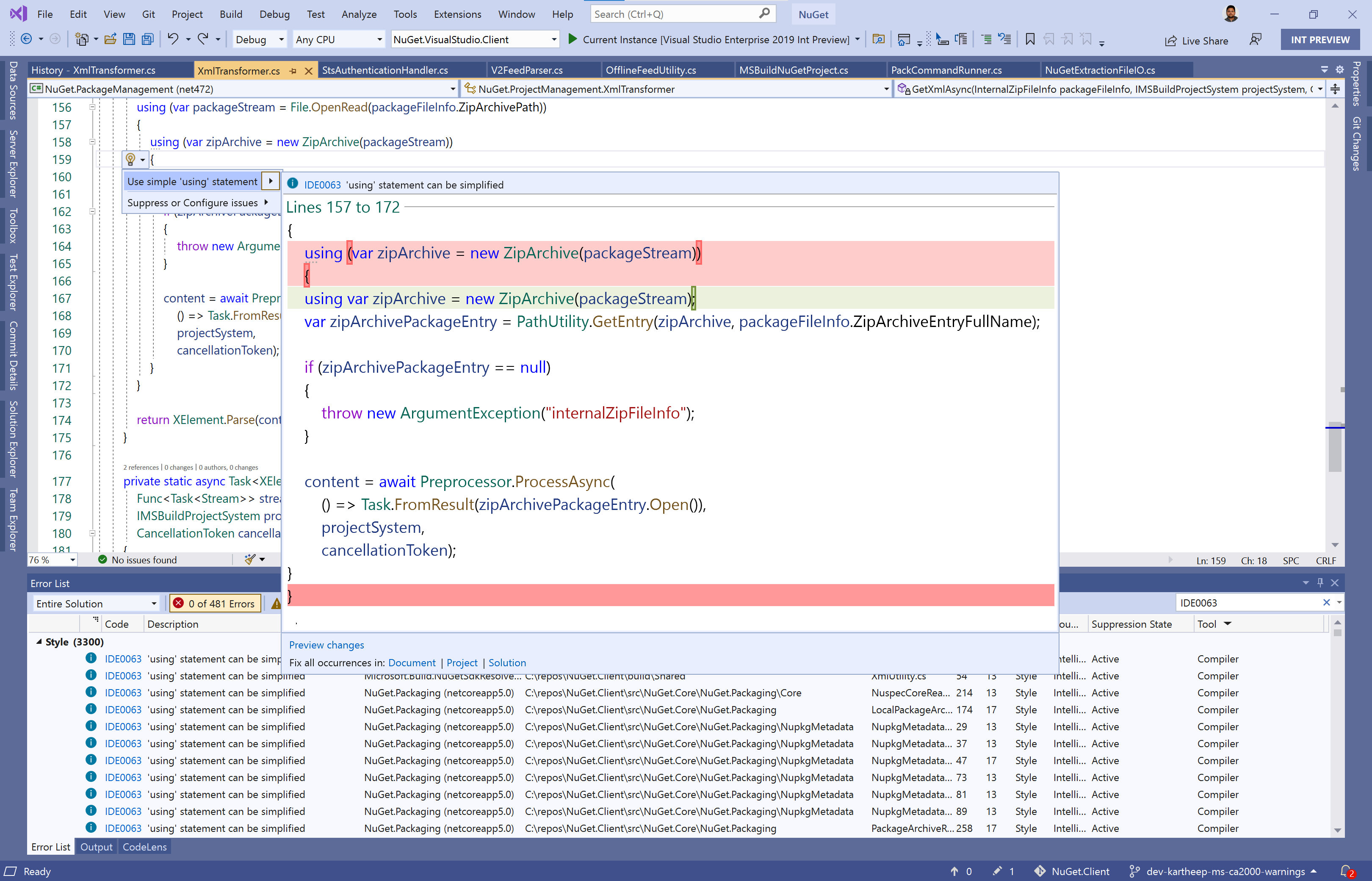This screenshot has width=1372, height=881.
Task: Click the notifications bell in status bar
Action: [x=1345, y=871]
